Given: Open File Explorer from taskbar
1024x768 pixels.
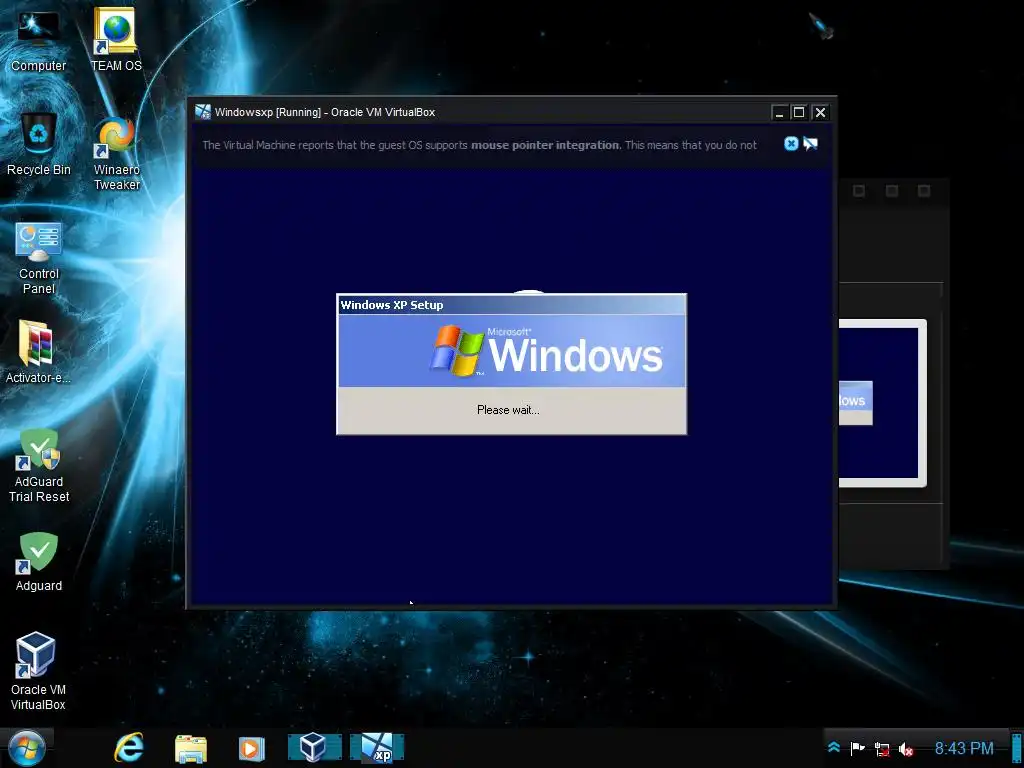Looking at the screenshot, I should [x=191, y=748].
